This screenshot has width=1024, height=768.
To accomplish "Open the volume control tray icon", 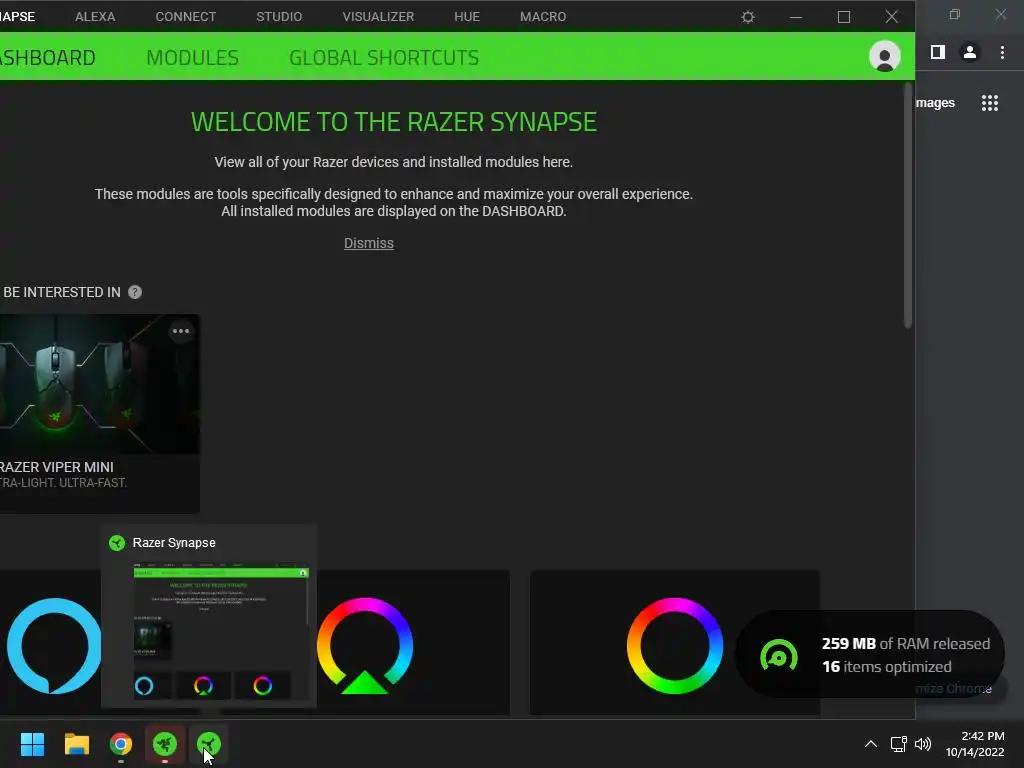I will tap(923, 744).
